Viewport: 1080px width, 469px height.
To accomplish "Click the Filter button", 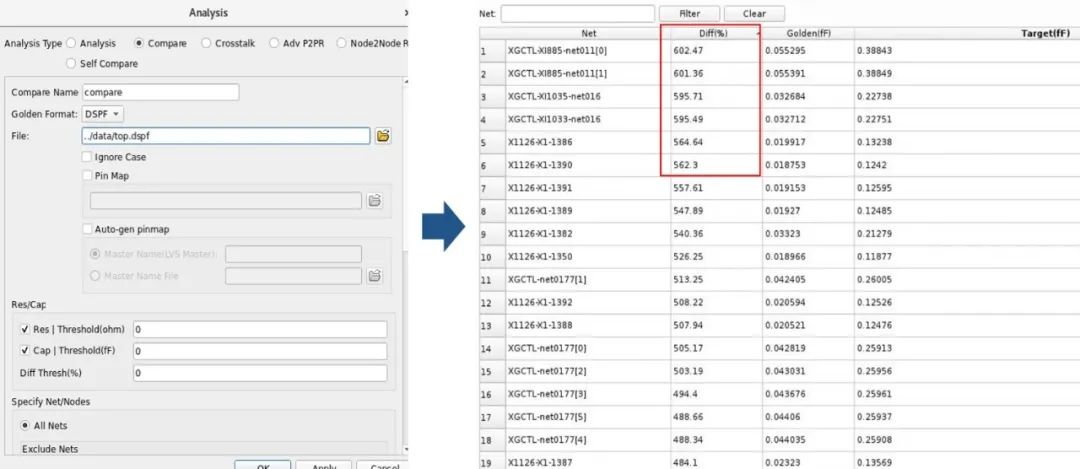I will (x=689, y=14).
